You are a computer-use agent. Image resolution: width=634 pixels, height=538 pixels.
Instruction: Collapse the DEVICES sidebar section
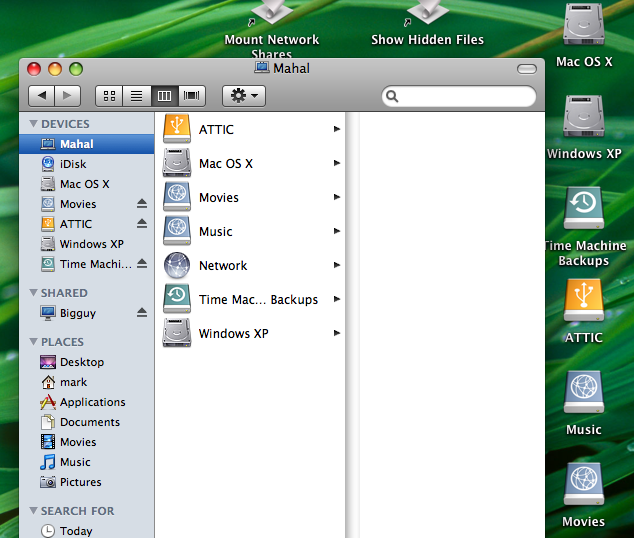(x=34, y=124)
